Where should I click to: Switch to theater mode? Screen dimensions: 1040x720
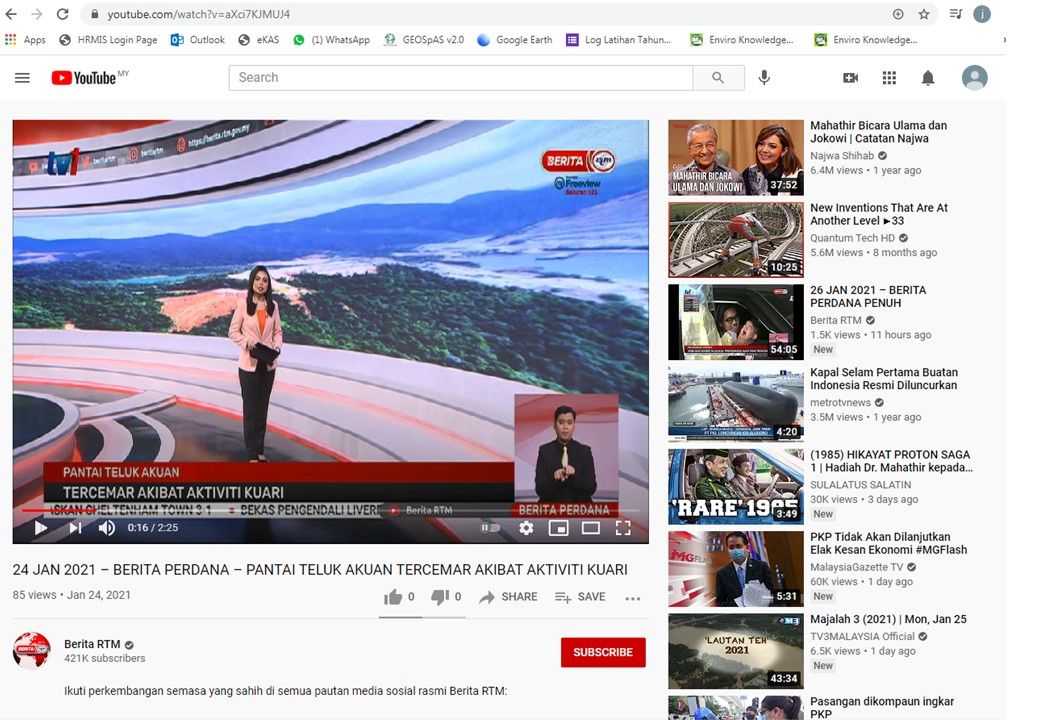click(590, 528)
